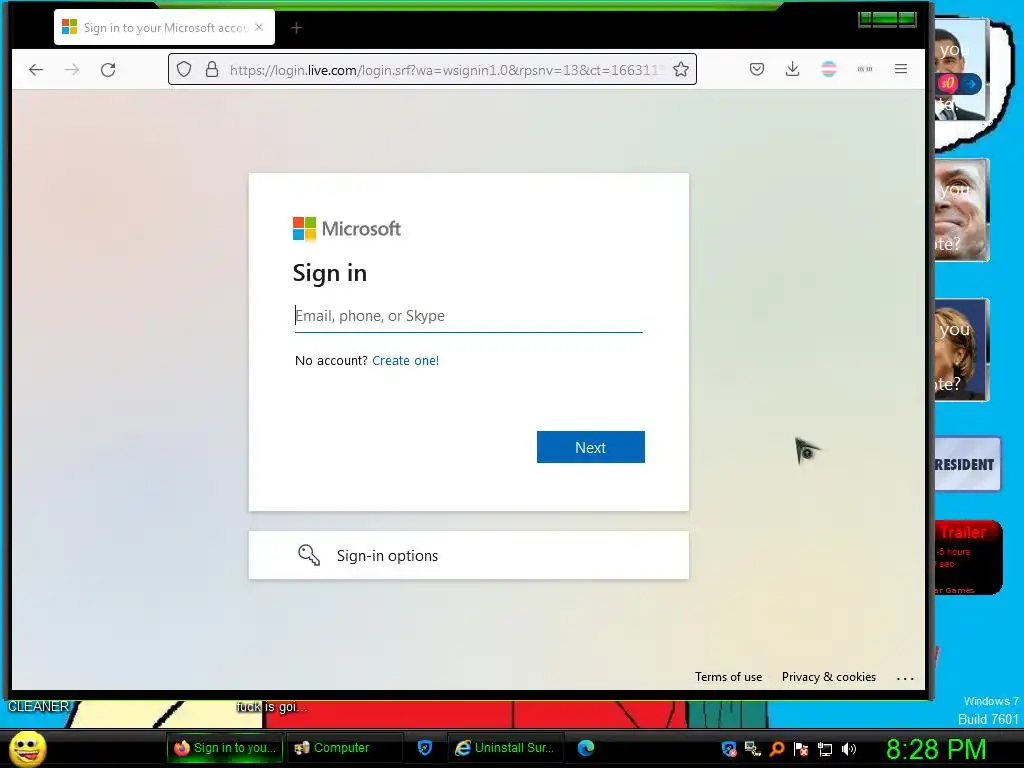Focus the Email, phone, or Skype field
Viewport: 1024px width, 768px height.
click(x=468, y=316)
